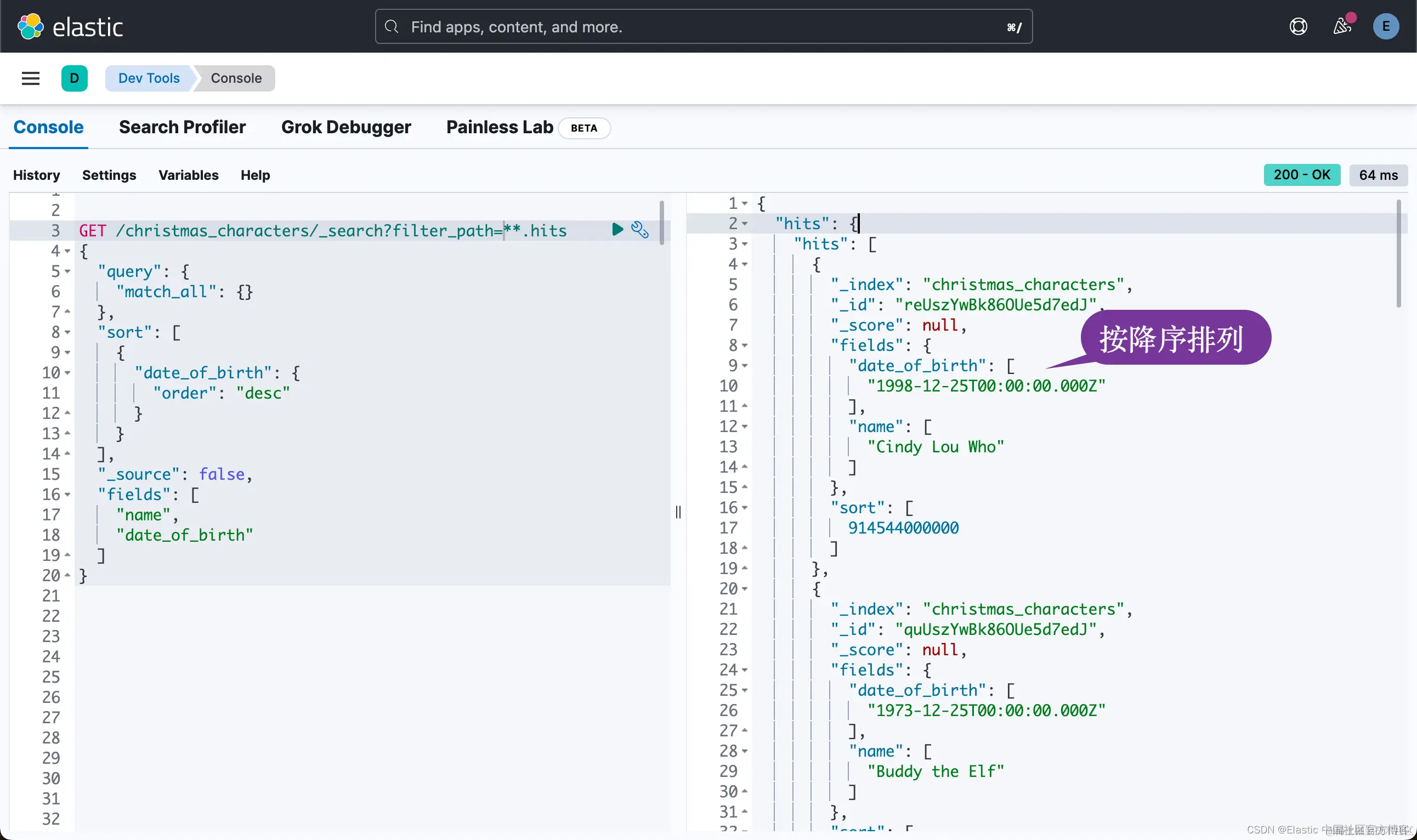Click the green D space avatar
1417x840 pixels.
(x=74, y=78)
